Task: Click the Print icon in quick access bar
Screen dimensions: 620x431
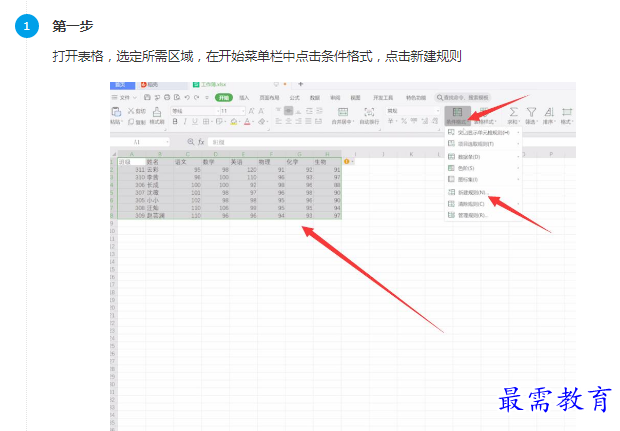Action: pyautogui.click(x=167, y=97)
